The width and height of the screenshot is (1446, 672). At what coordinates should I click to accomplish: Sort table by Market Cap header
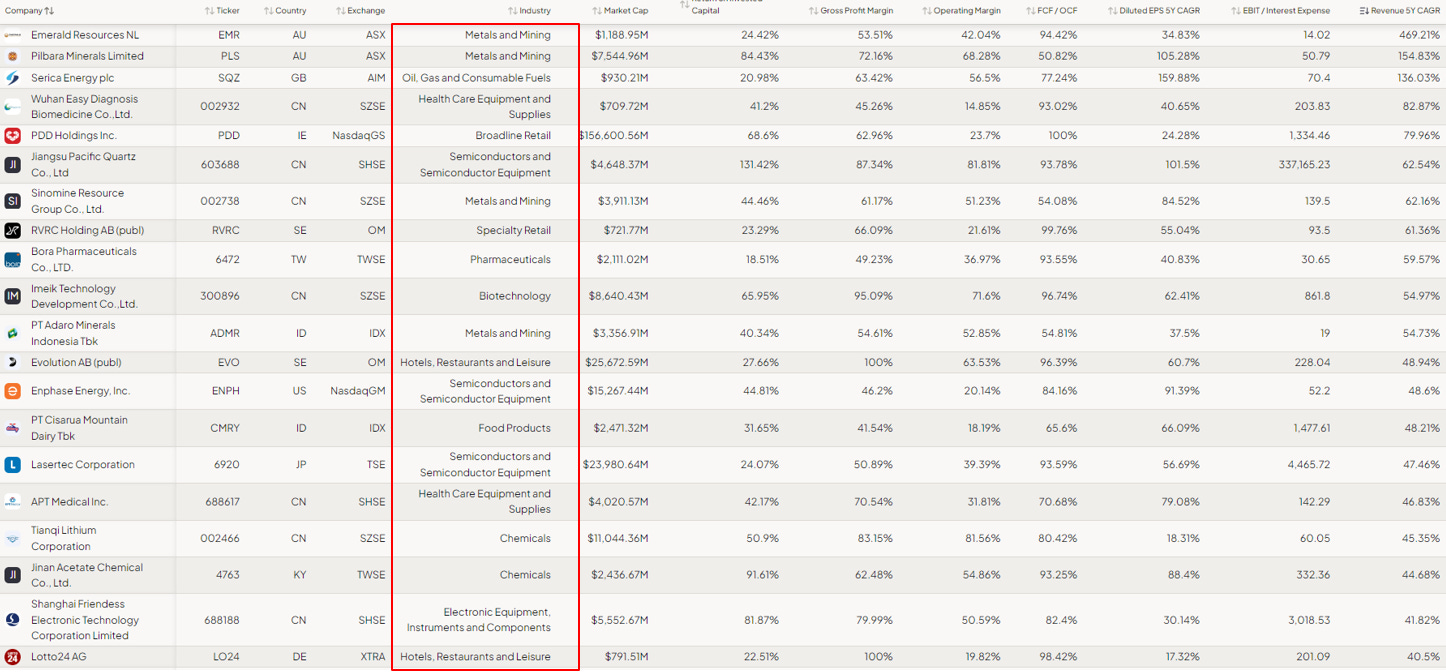(x=620, y=10)
